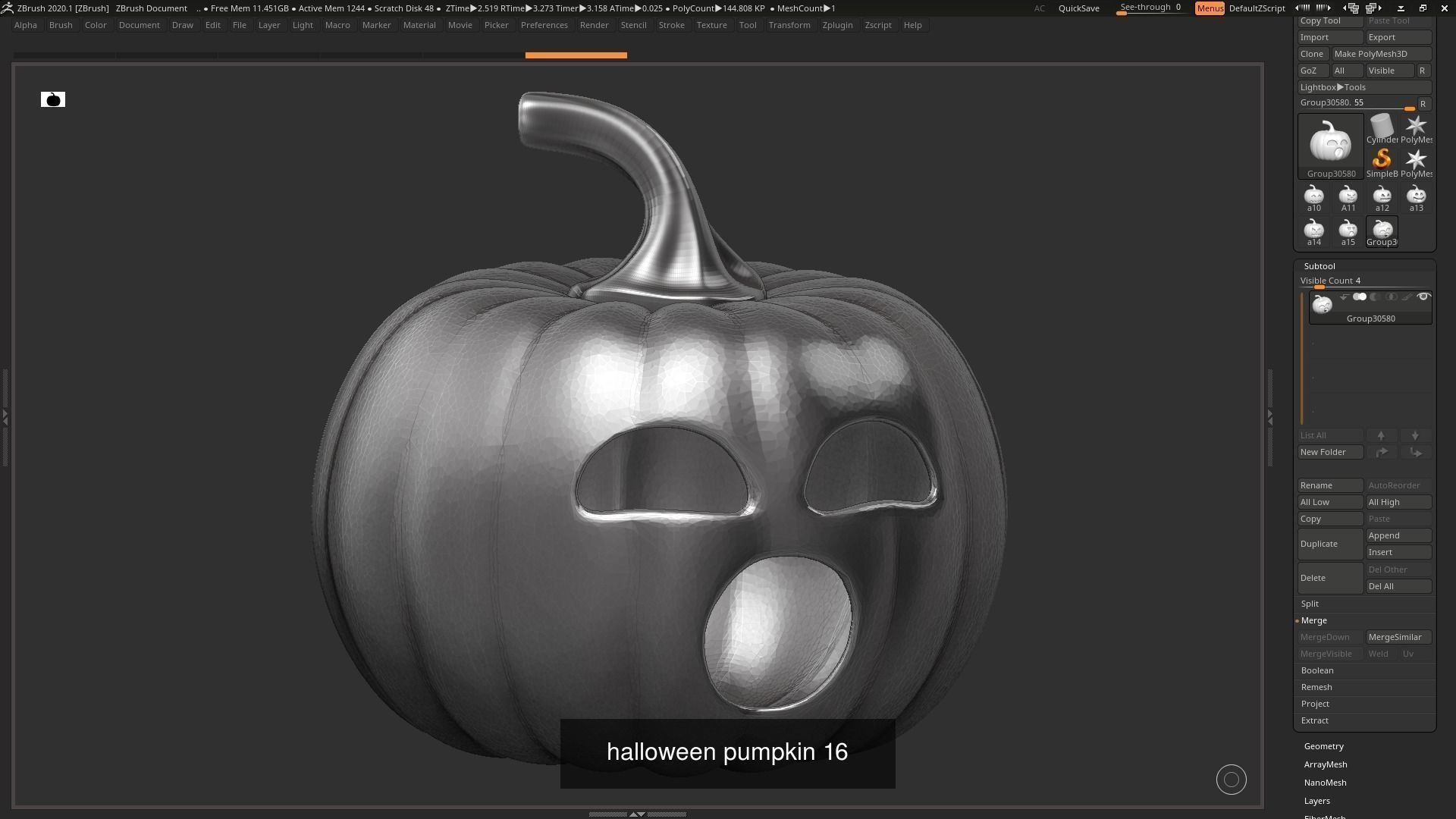
Task: Select the Group3 pumpkin tool in the grid
Action: coord(1382,233)
